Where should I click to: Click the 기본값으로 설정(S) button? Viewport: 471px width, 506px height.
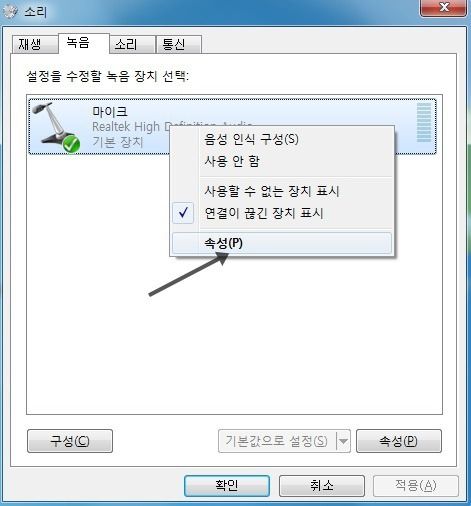pyautogui.click(x=277, y=441)
